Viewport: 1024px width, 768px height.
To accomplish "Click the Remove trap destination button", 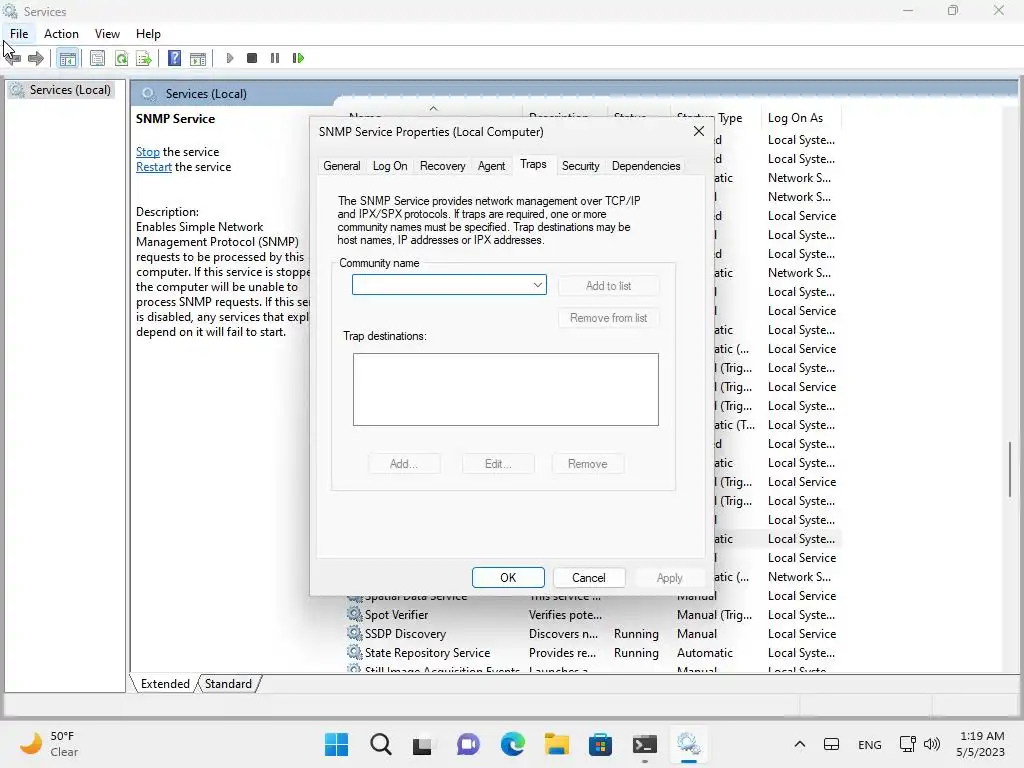I will point(587,464).
